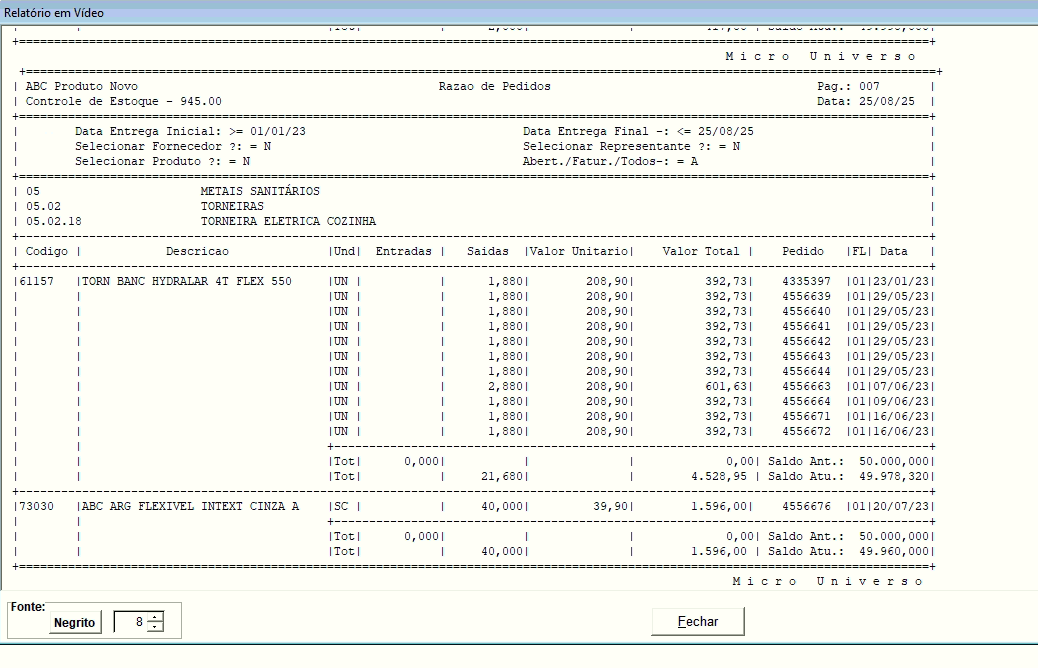Click total saidas 21,680

pos(502,477)
